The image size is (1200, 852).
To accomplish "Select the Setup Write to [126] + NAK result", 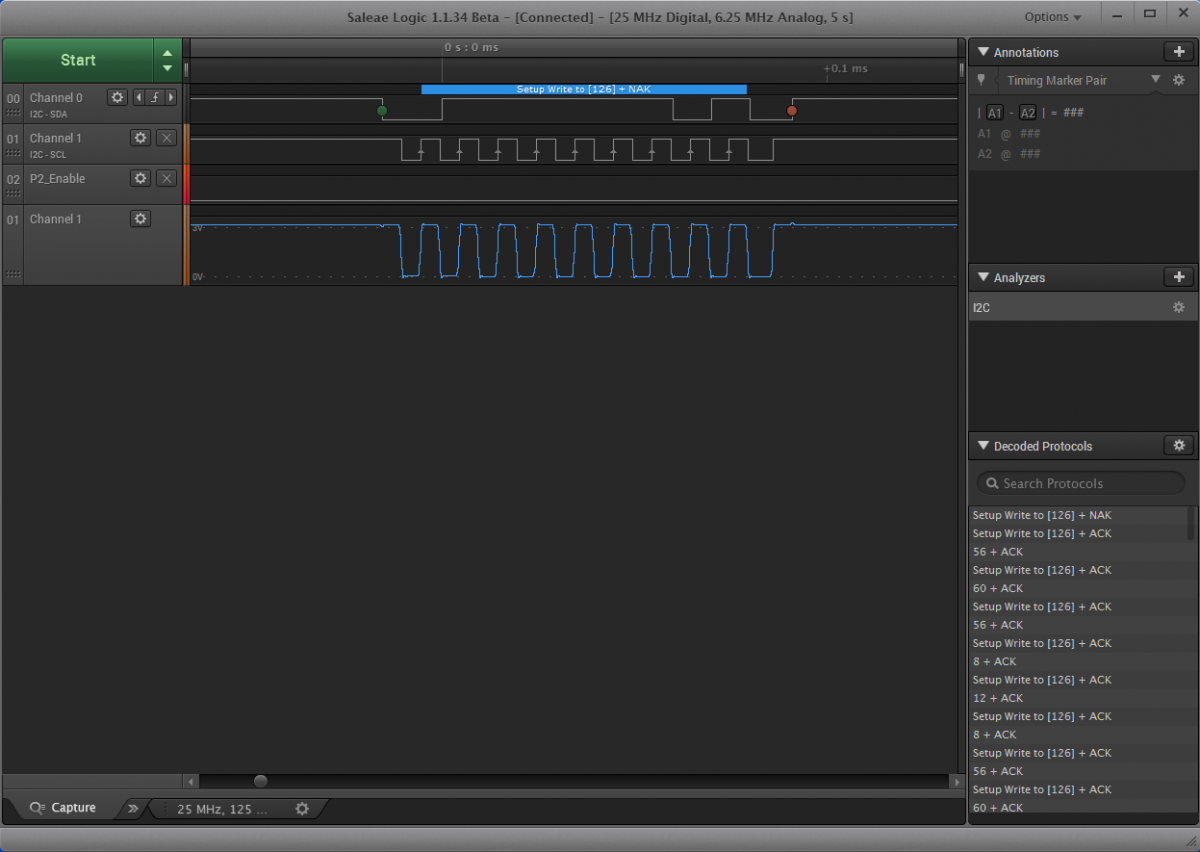I will point(1078,515).
